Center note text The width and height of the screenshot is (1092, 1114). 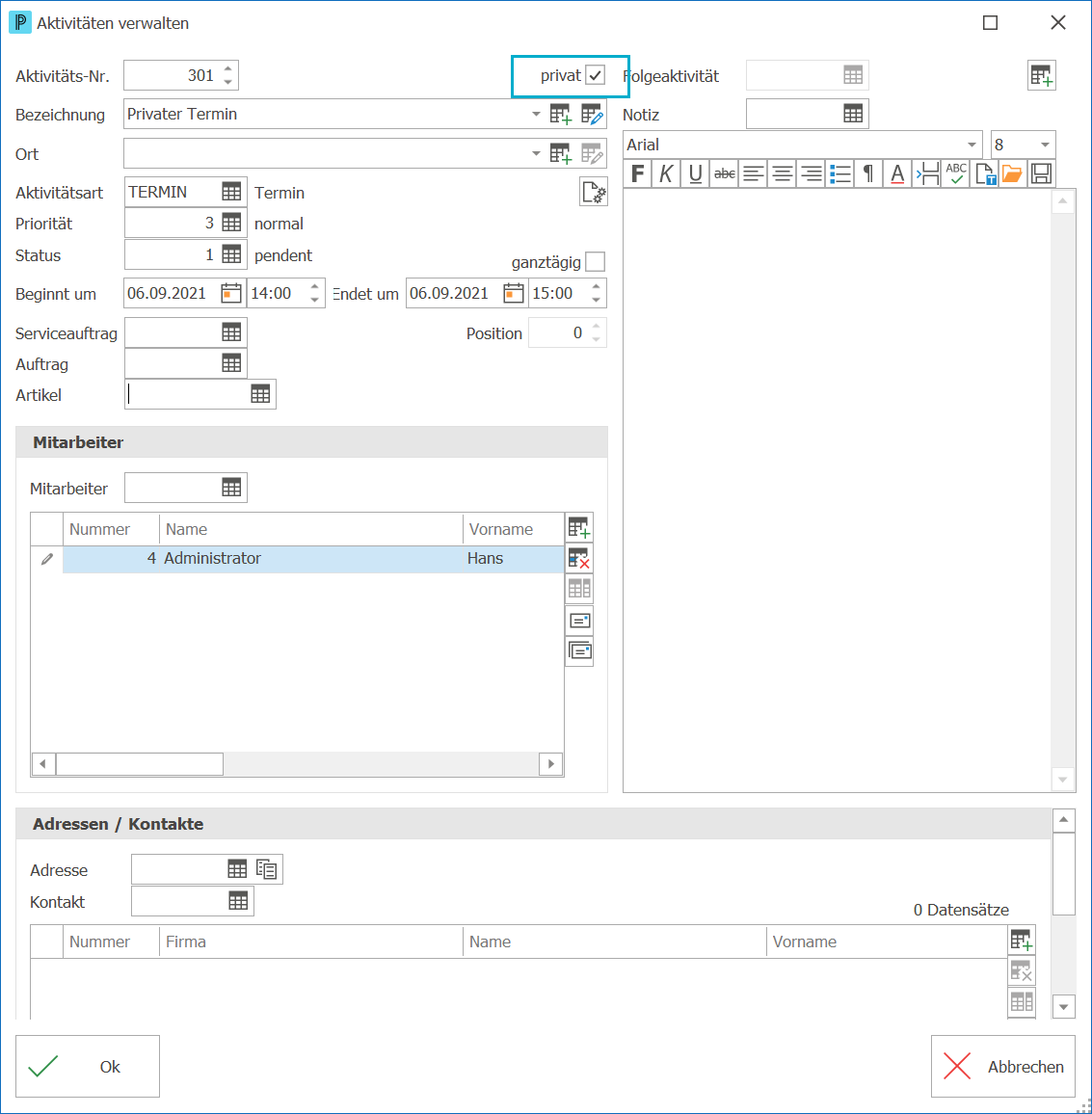click(x=783, y=173)
